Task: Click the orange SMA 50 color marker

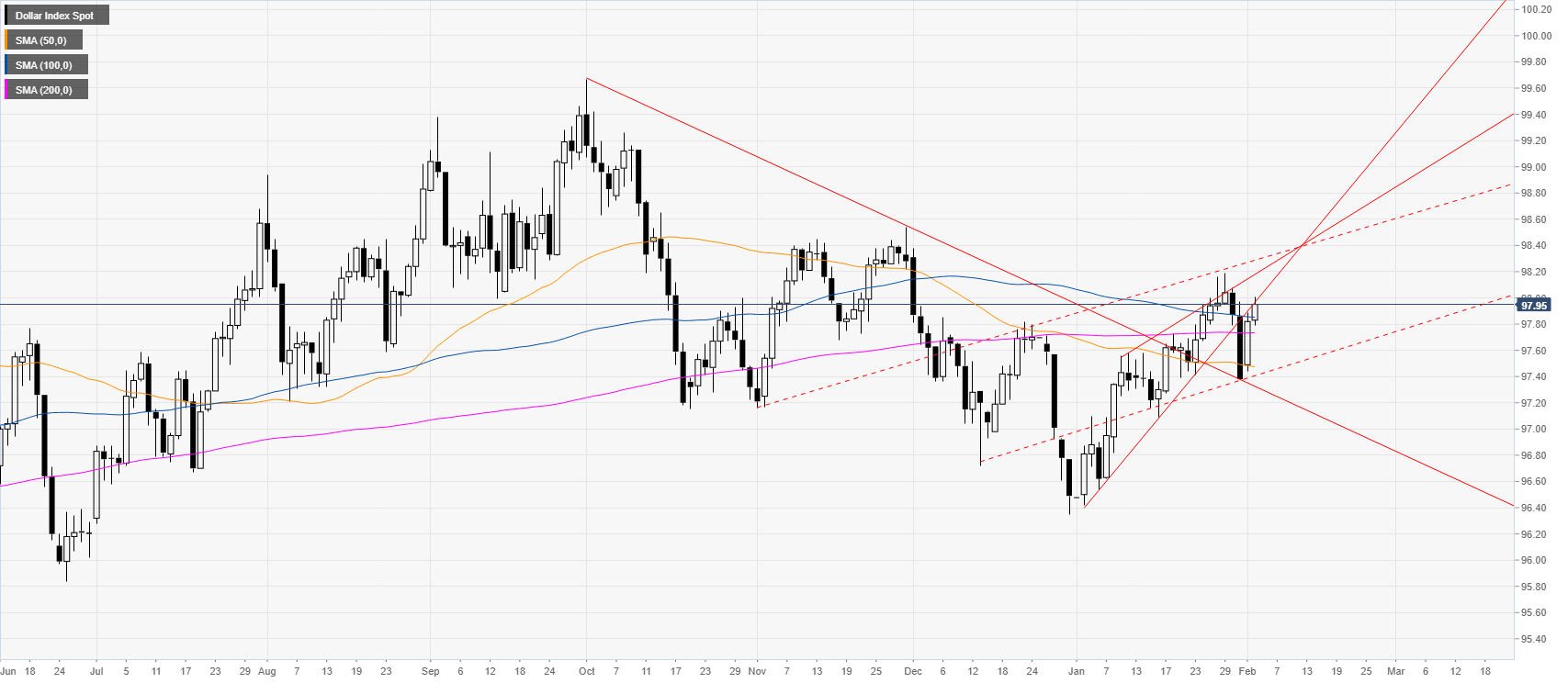Action: (x=6, y=40)
